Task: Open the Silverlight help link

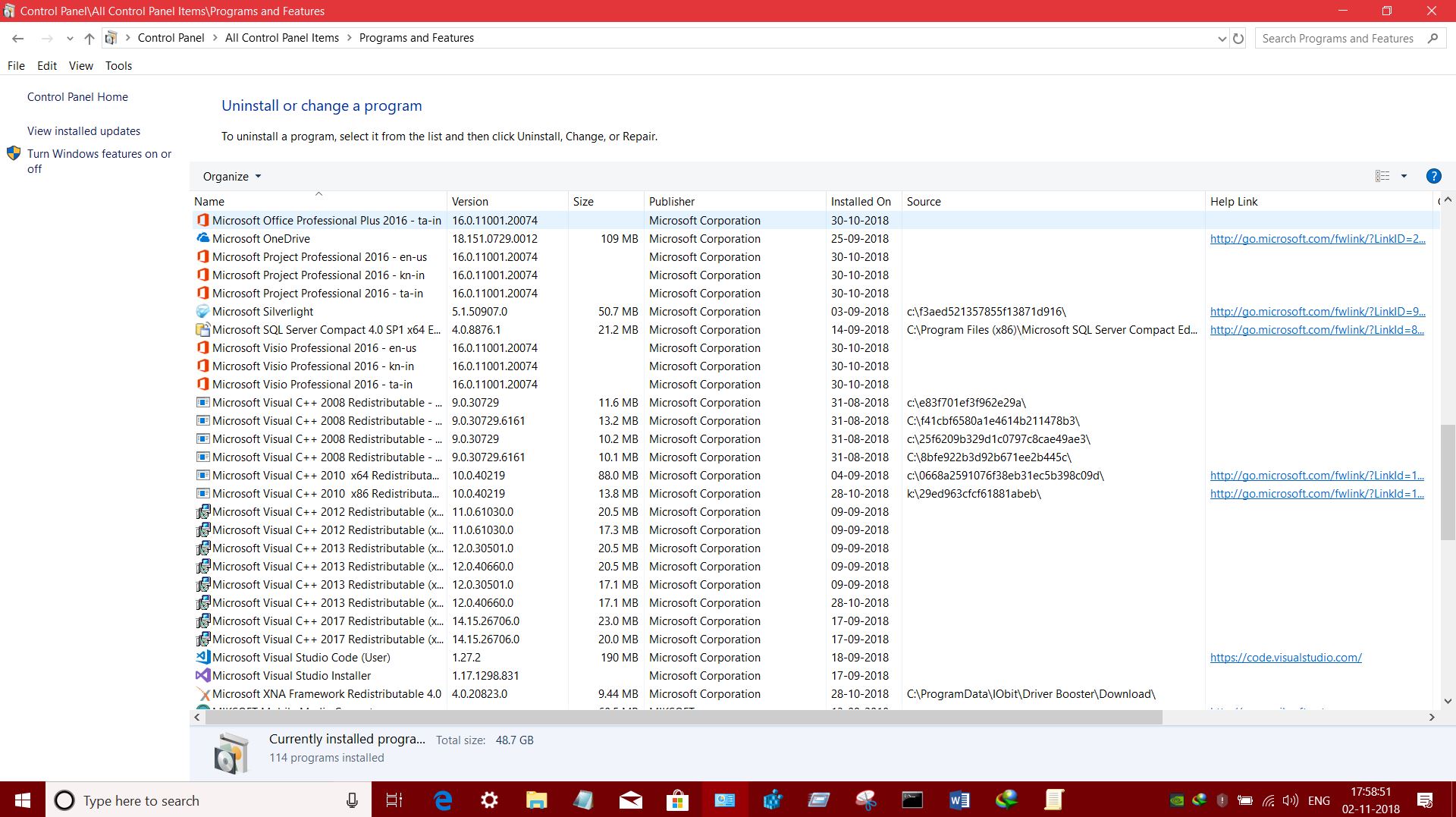Action: click(x=1317, y=311)
